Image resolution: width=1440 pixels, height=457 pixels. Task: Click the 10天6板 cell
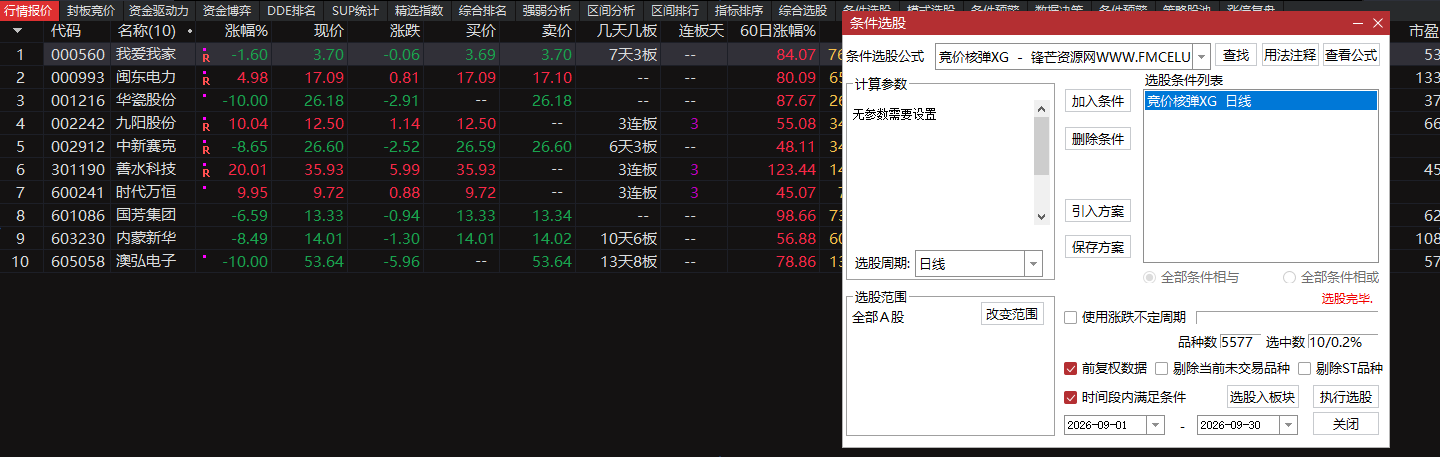point(629,238)
